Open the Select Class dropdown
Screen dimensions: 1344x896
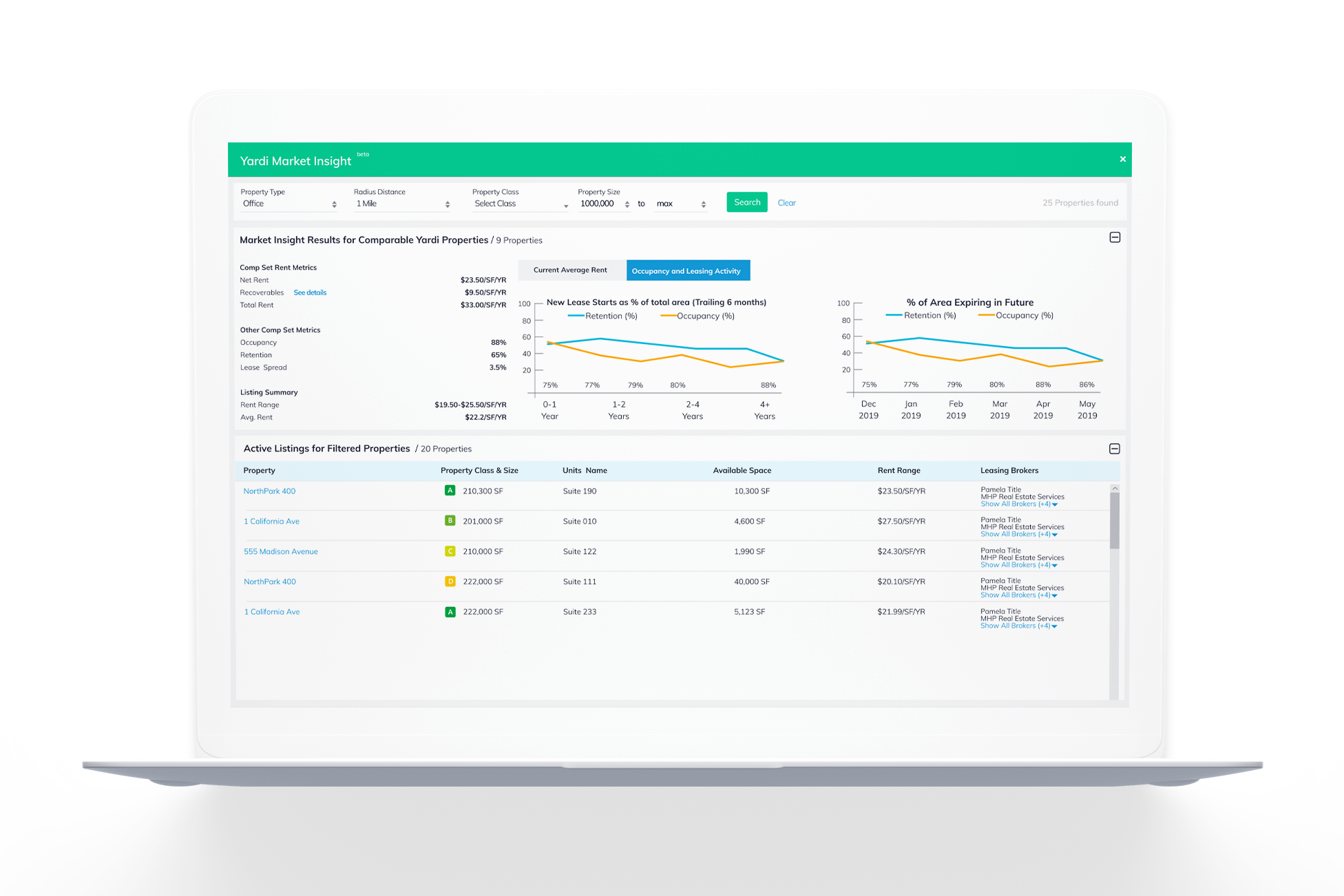(520, 204)
